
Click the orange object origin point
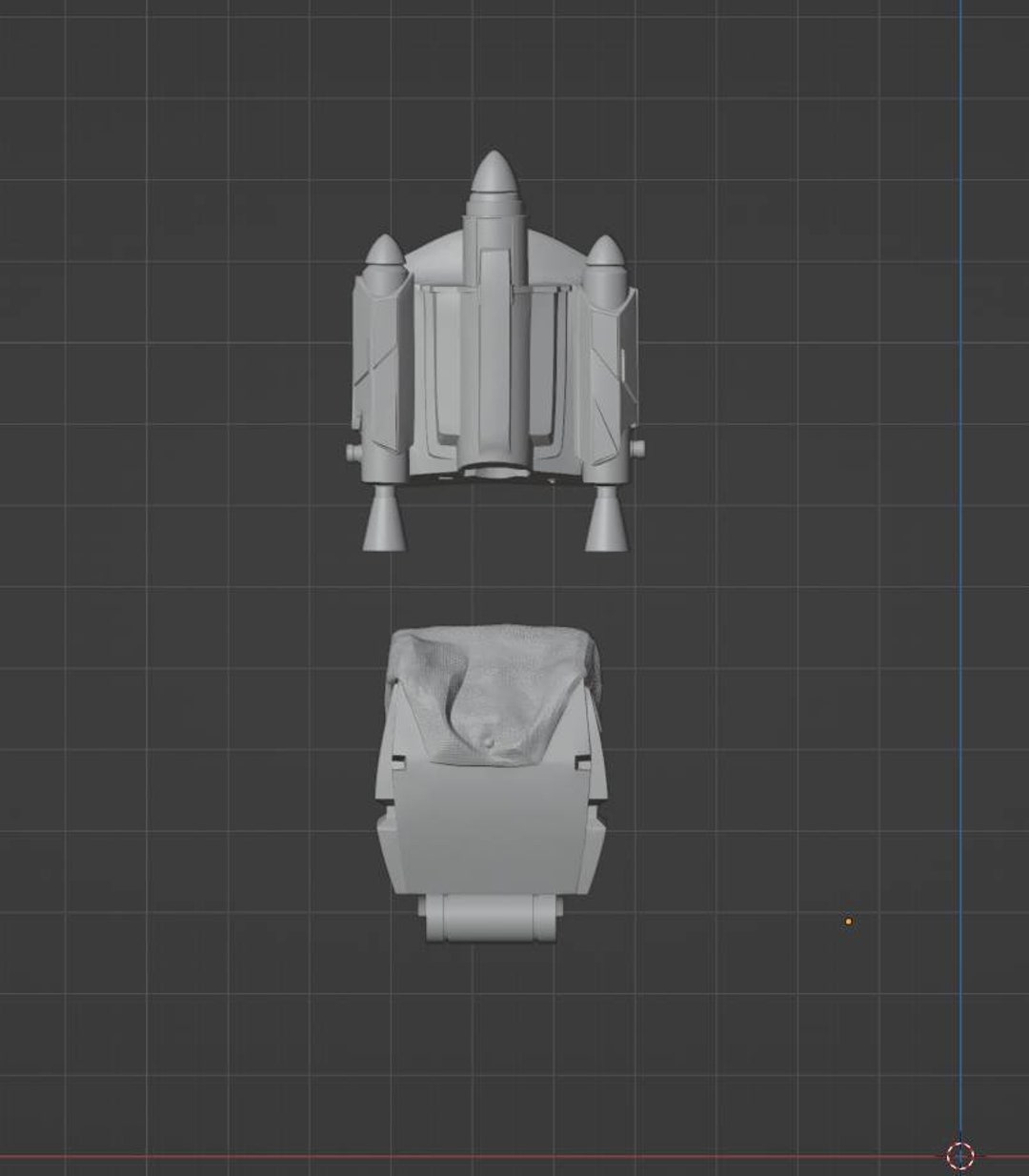[848, 922]
